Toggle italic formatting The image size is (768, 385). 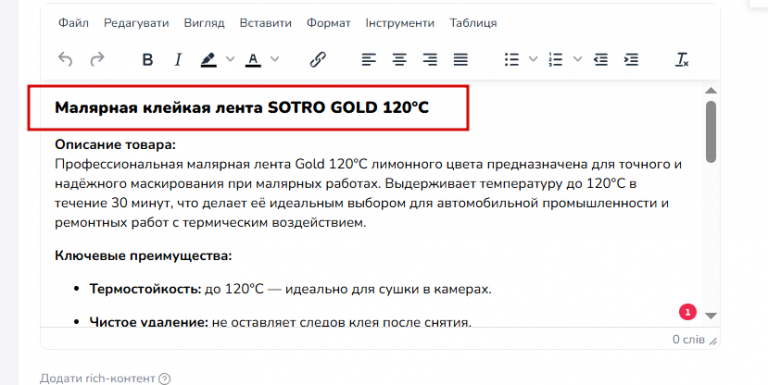pyautogui.click(x=178, y=60)
